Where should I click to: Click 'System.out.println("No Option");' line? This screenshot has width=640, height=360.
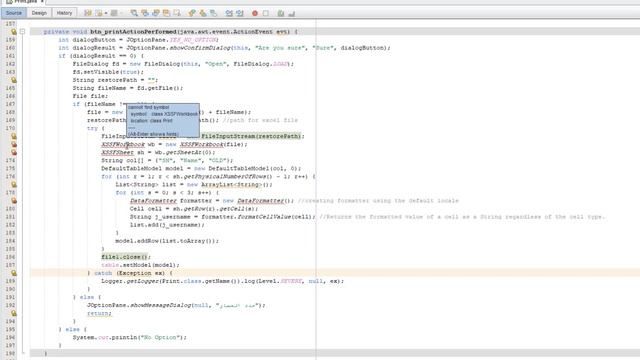click(x=130, y=338)
